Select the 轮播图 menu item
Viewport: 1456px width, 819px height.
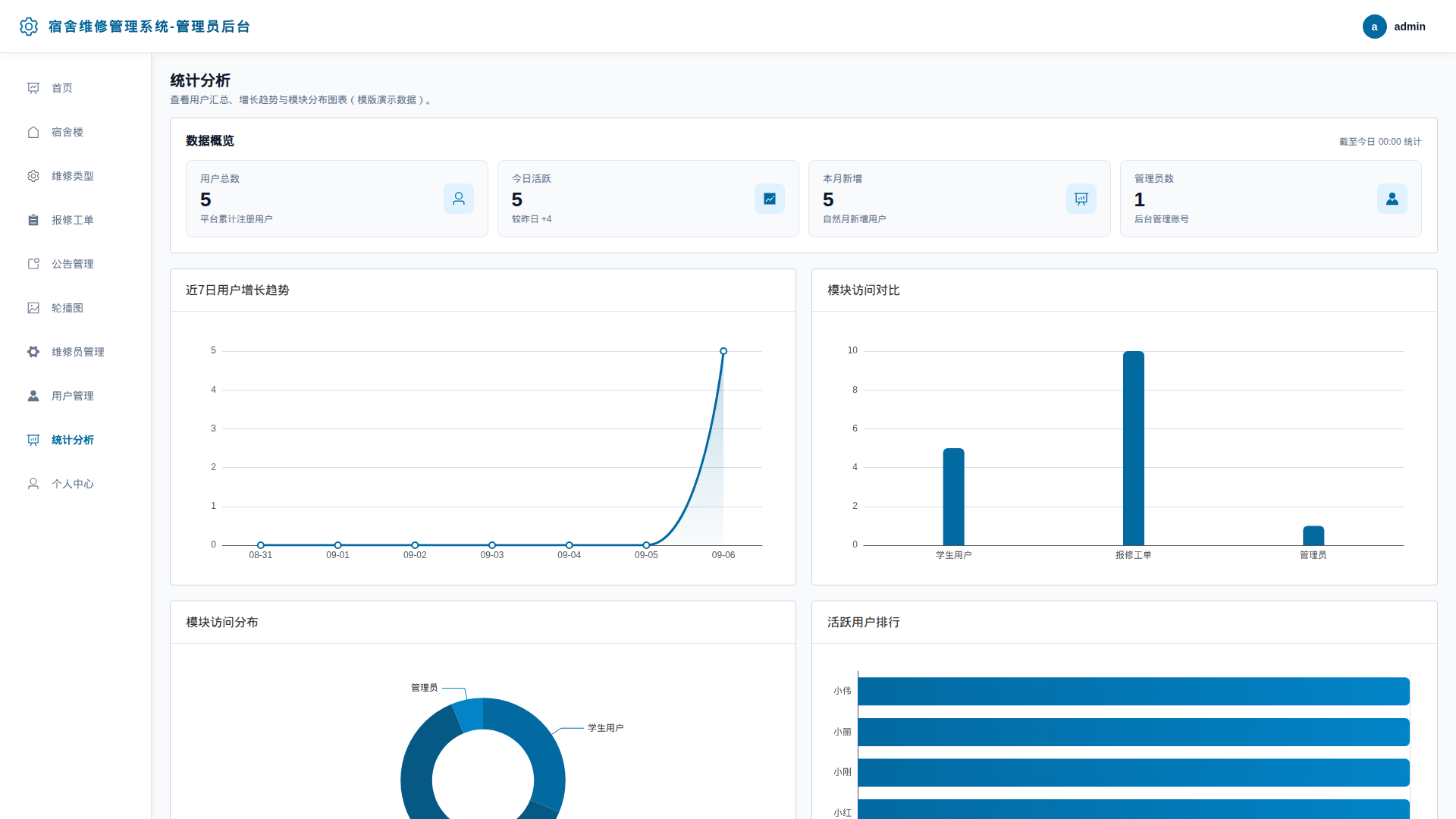pos(76,308)
